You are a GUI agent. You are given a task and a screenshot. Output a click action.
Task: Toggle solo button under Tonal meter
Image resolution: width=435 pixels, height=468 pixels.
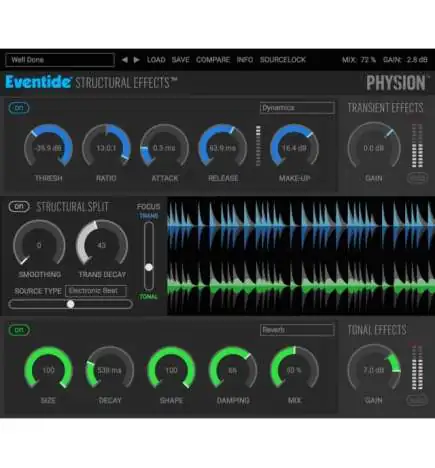(417, 400)
